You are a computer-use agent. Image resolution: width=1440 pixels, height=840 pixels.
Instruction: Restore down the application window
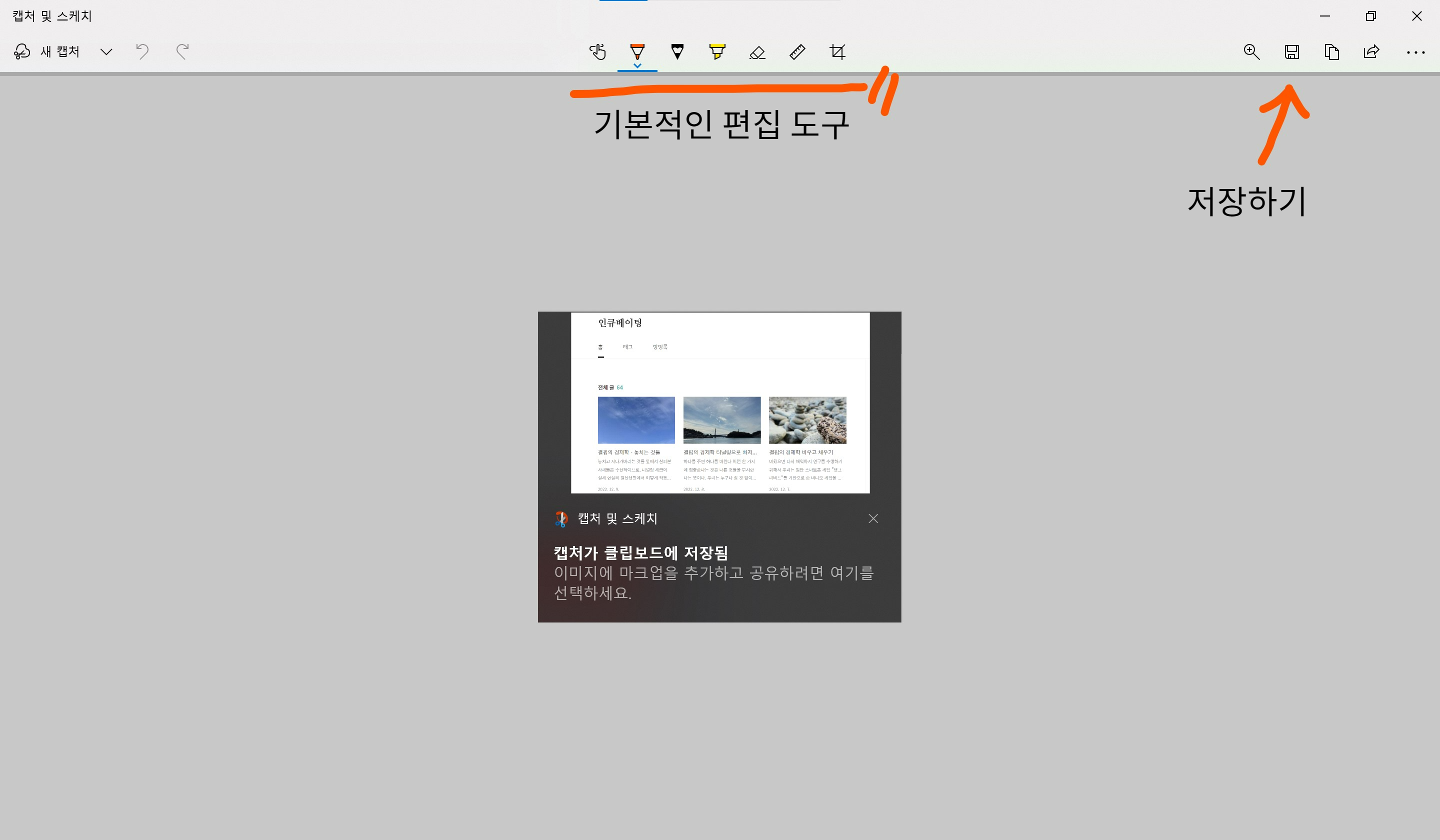coord(1371,16)
